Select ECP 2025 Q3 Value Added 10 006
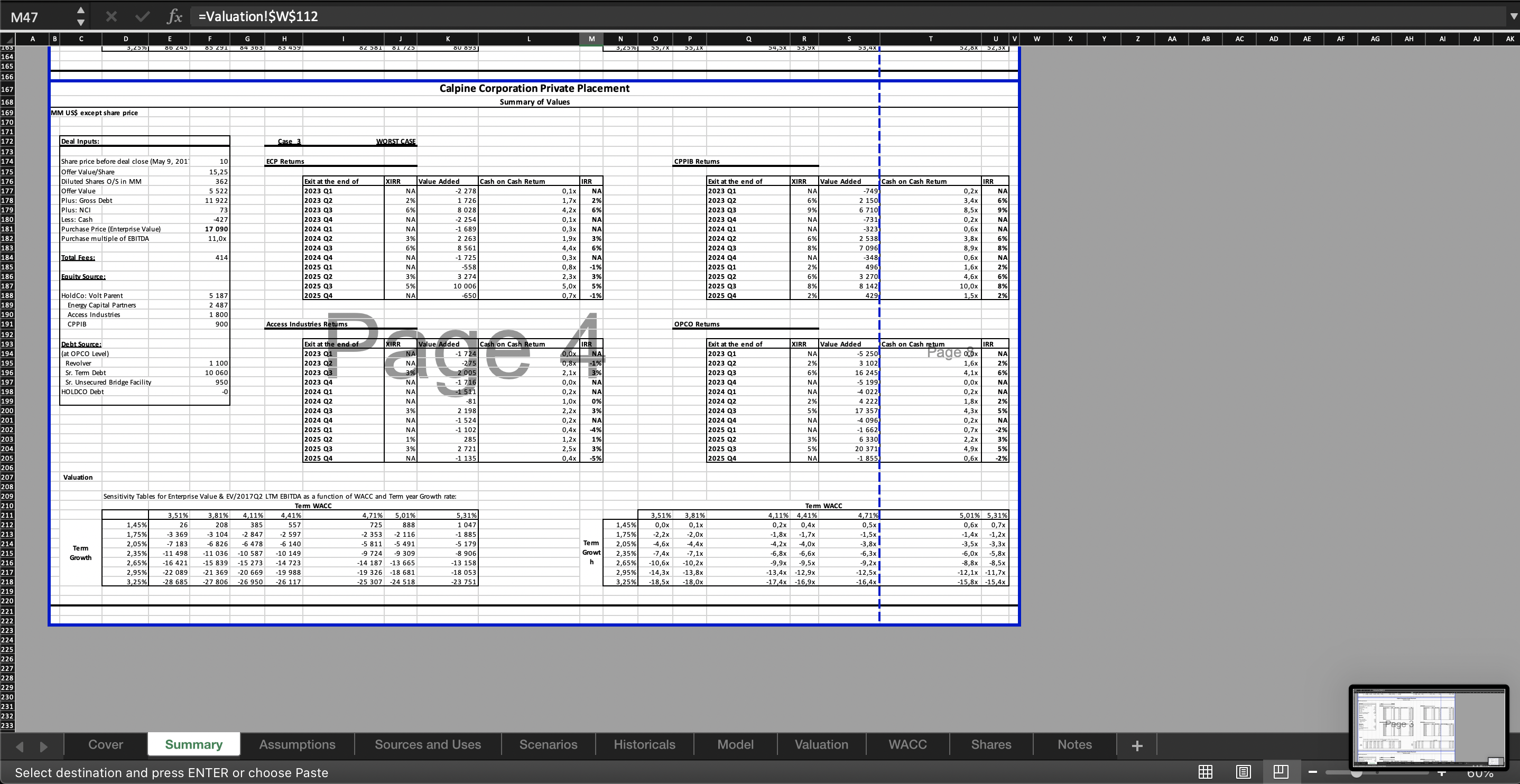Image resolution: width=1520 pixels, height=784 pixels. (x=448, y=286)
